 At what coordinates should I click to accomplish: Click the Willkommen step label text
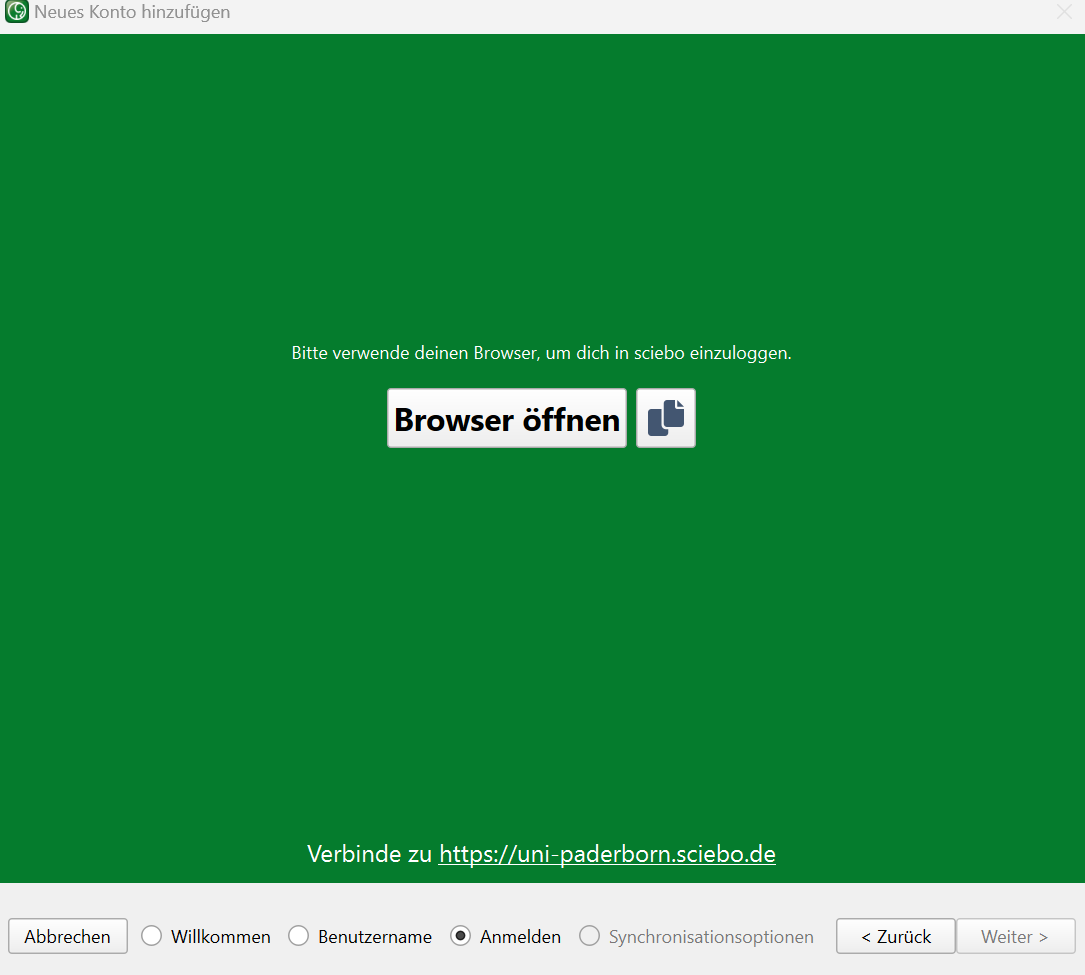click(220, 937)
